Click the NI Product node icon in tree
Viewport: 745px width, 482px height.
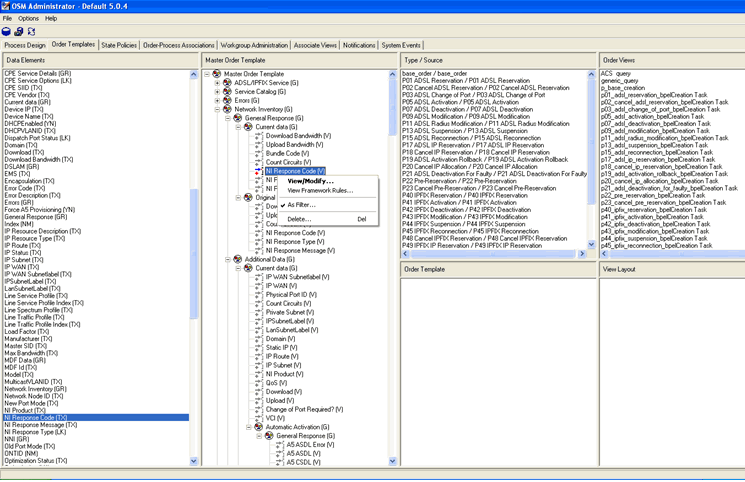(x=258, y=374)
